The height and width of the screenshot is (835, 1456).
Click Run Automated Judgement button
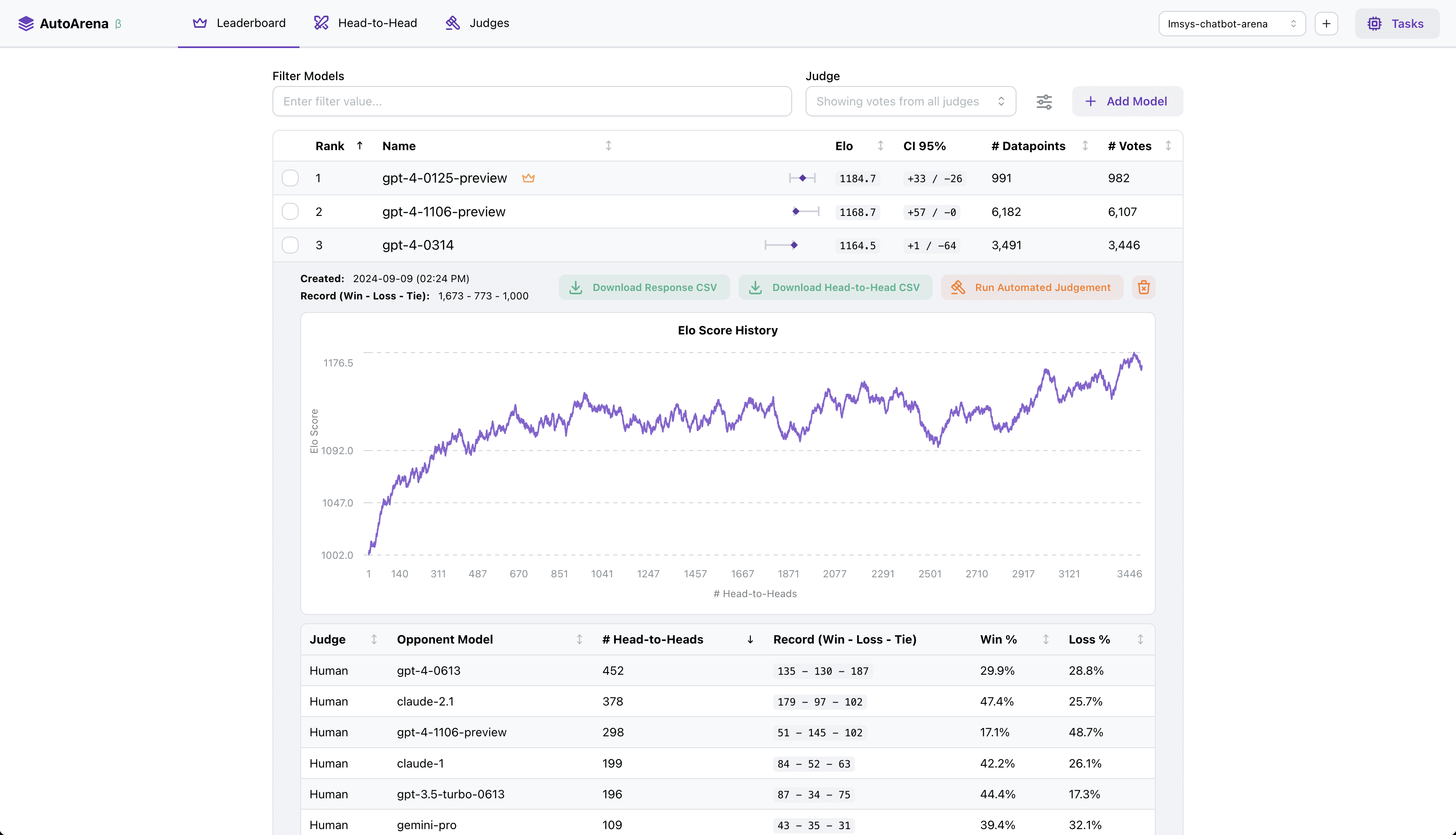point(1032,287)
